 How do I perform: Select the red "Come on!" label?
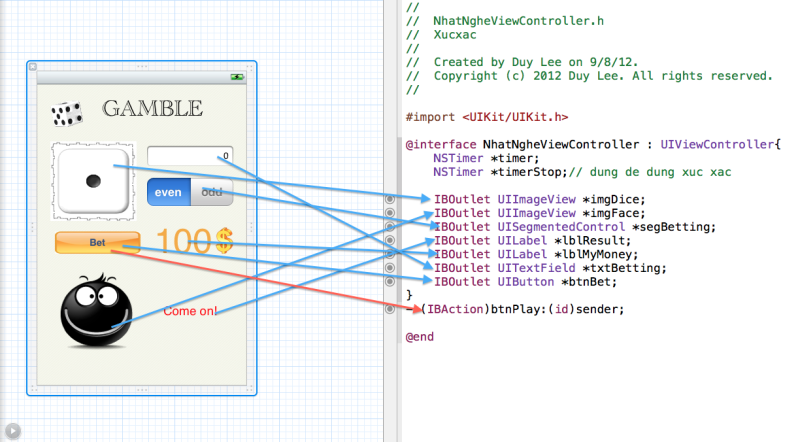click(190, 312)
